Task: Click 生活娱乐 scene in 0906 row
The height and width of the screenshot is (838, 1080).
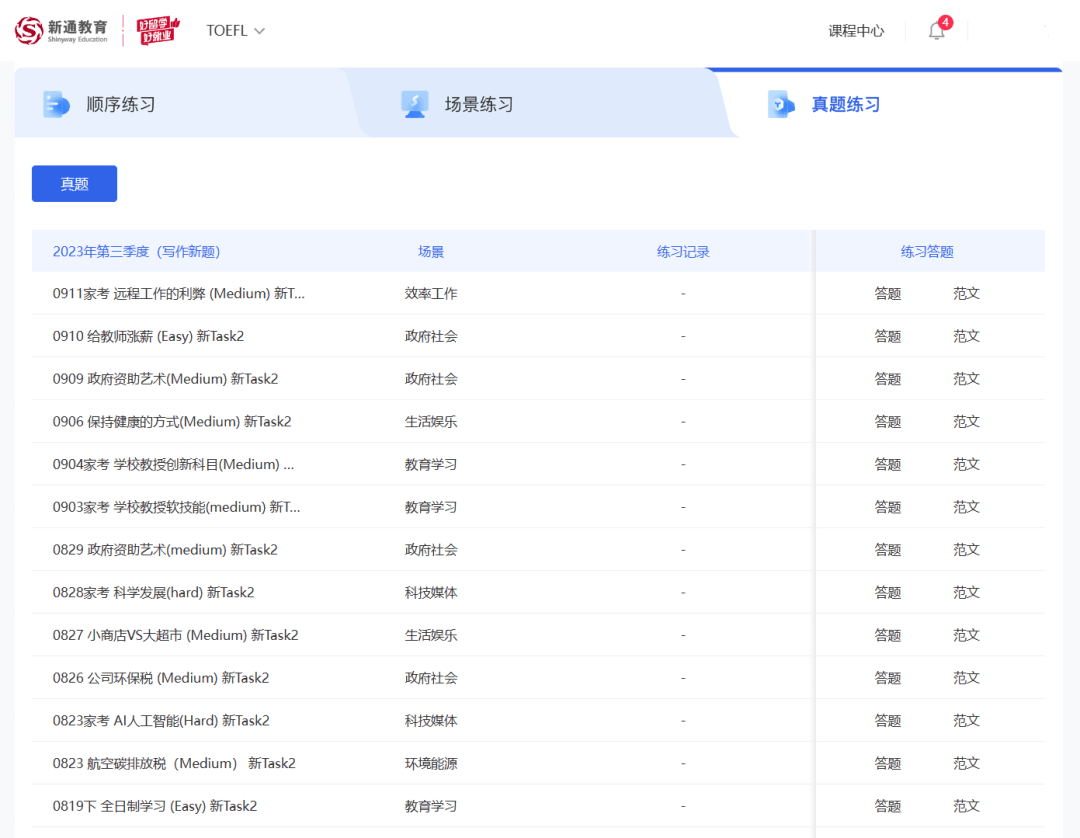Action: 431,421
